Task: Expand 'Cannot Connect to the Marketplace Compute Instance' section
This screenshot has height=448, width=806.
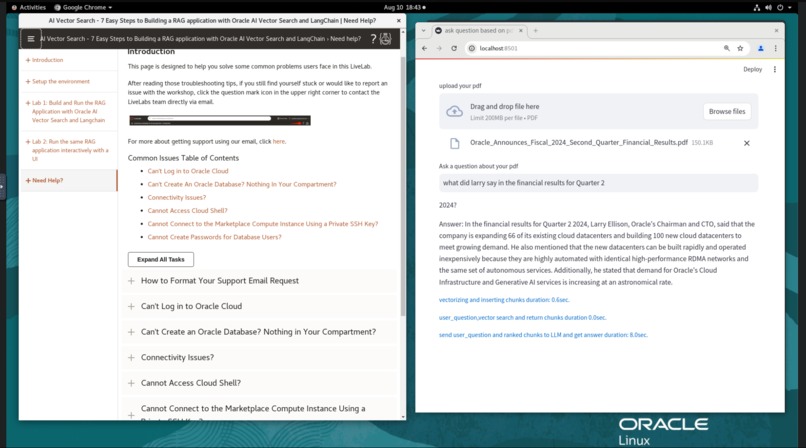Action: click(259, 409)
